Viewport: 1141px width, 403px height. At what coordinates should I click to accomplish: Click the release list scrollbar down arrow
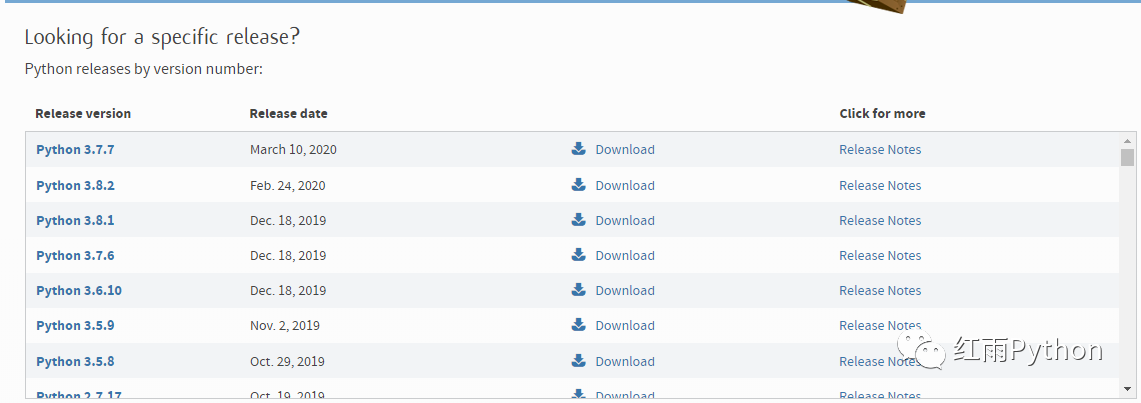1127,390
